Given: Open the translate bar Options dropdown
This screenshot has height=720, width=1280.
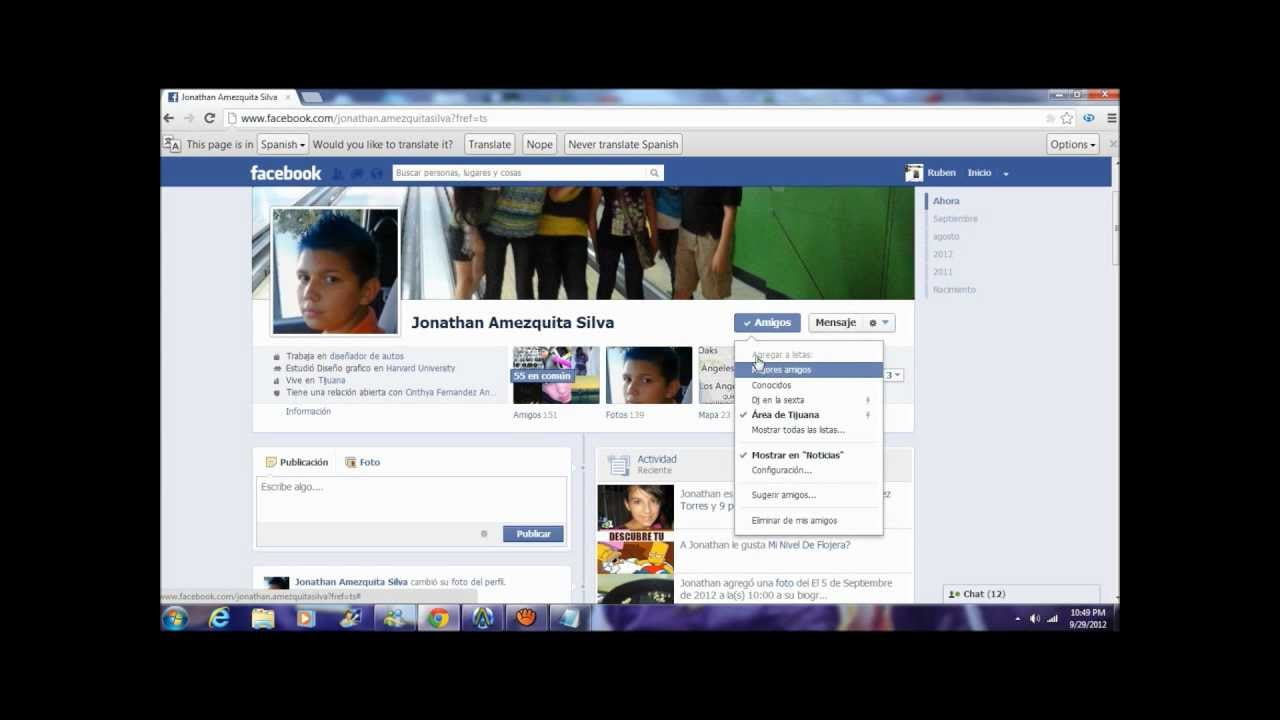Looking at the screenshot, I should coord(1073,144).
